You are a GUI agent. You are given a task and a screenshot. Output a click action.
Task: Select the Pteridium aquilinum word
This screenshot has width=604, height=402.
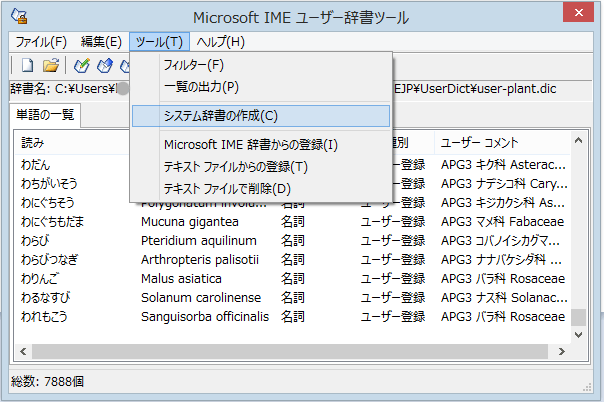(x=199, y=241)
